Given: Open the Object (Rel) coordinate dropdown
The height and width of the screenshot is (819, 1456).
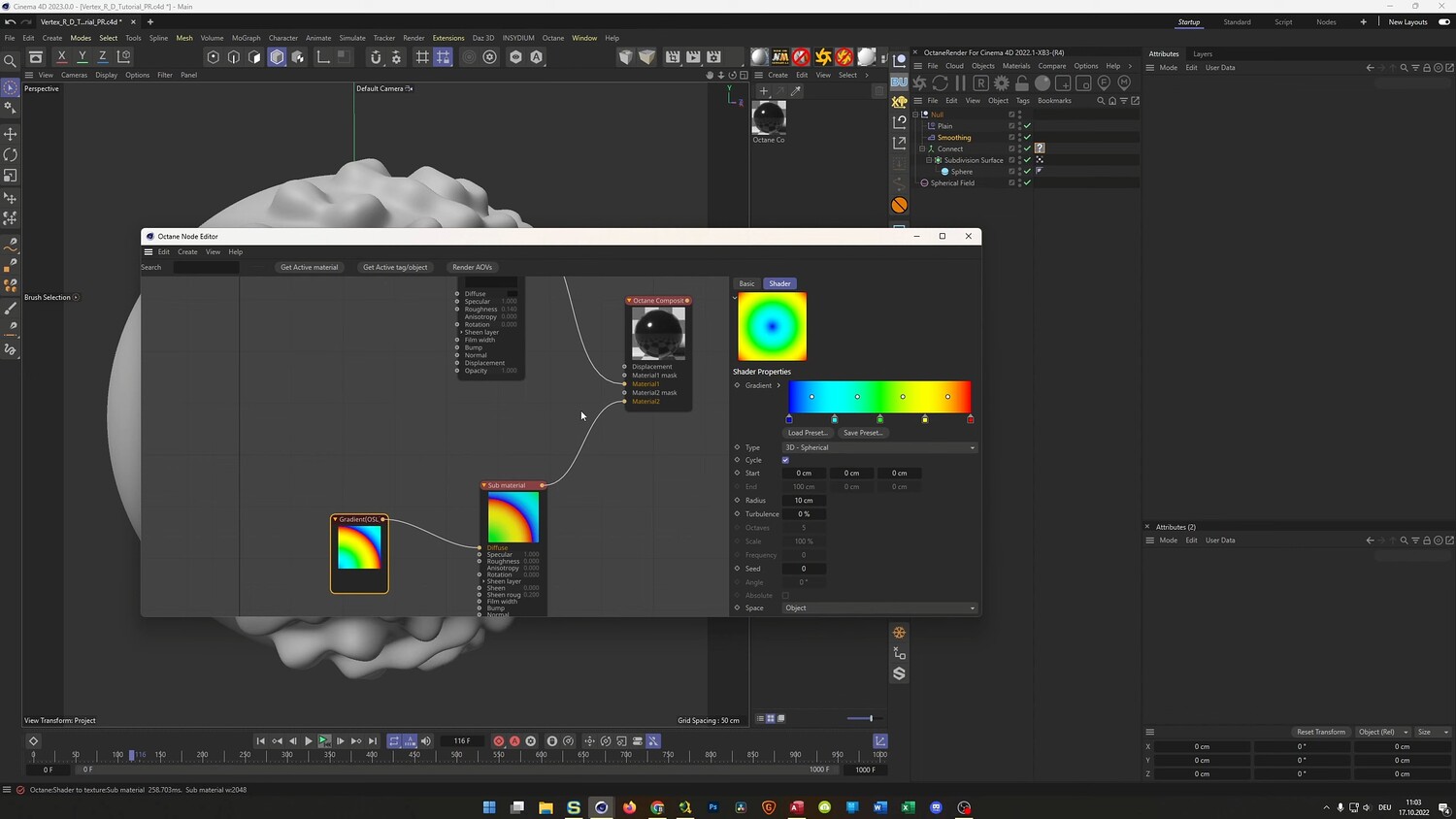Looking at the screenshot, I should (1382, 732).
